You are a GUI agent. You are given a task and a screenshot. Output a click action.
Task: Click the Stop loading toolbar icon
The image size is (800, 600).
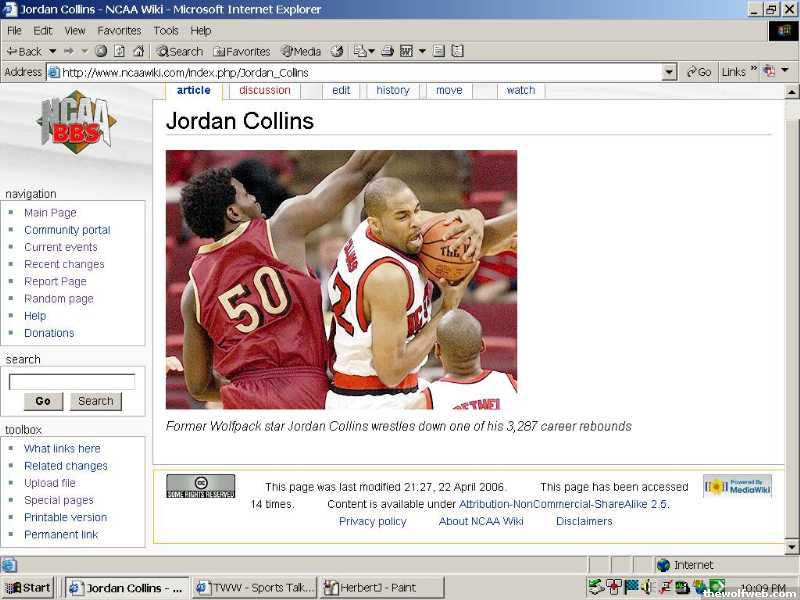[x=101, y=51]
